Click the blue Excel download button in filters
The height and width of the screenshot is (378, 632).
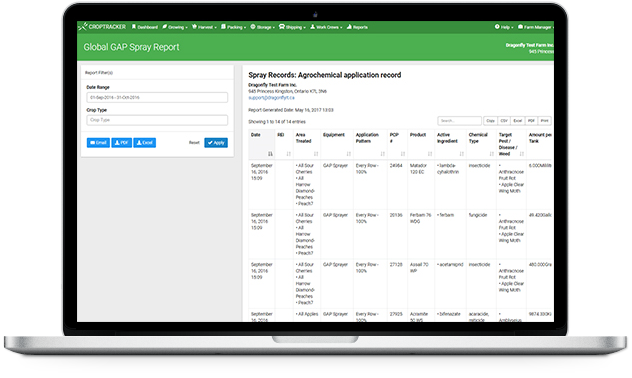click(x=145, y=143)
